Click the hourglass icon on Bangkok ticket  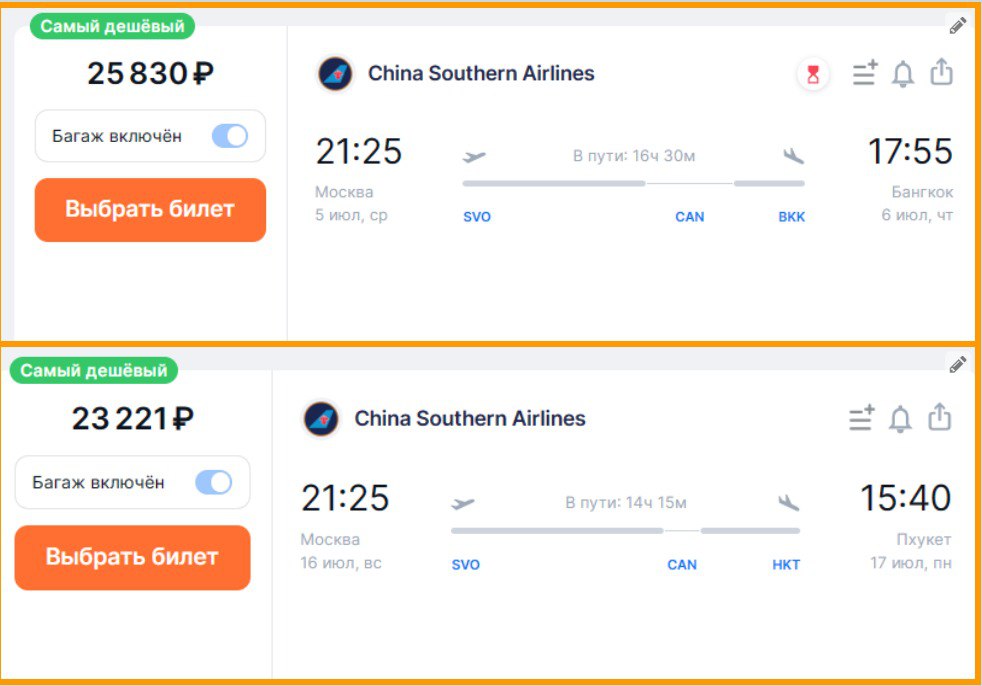813,74
